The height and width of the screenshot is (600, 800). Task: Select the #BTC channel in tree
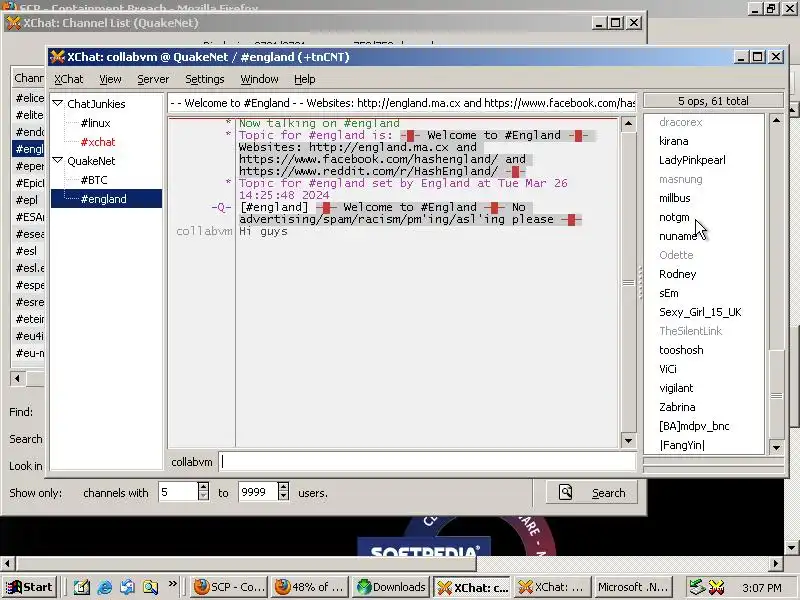[x=94, y=180]
